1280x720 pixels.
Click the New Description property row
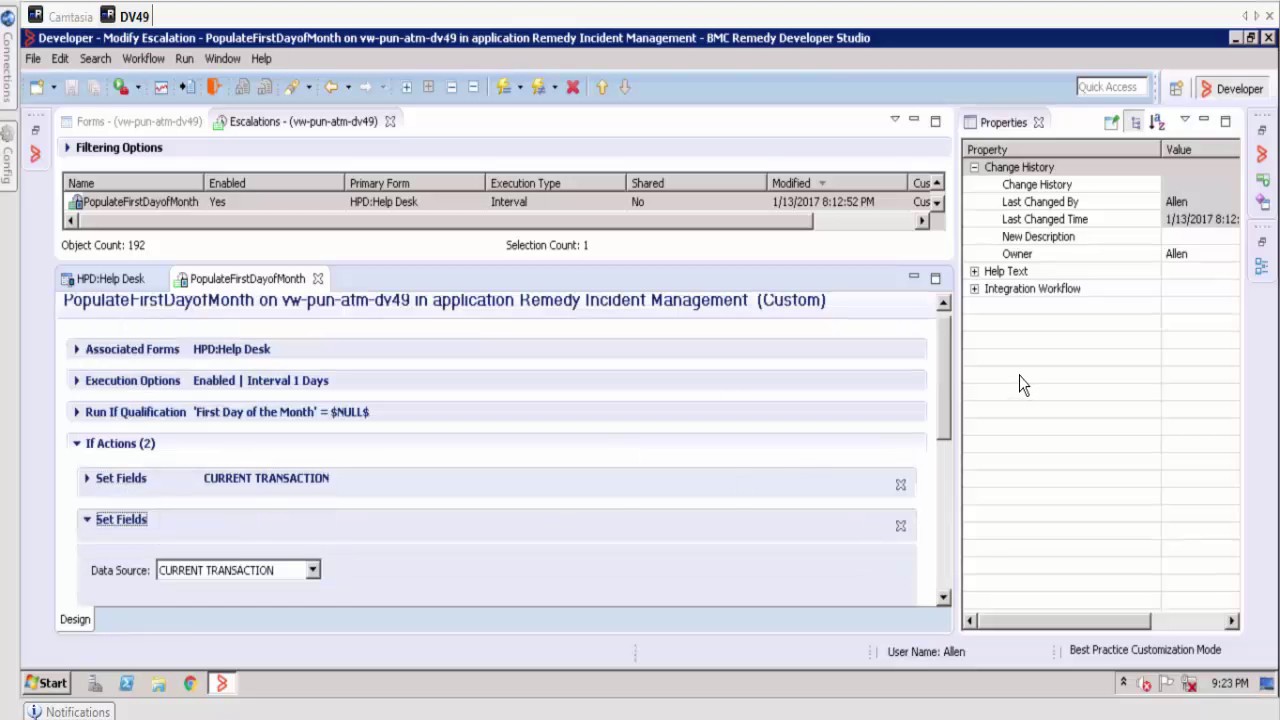1101,237
